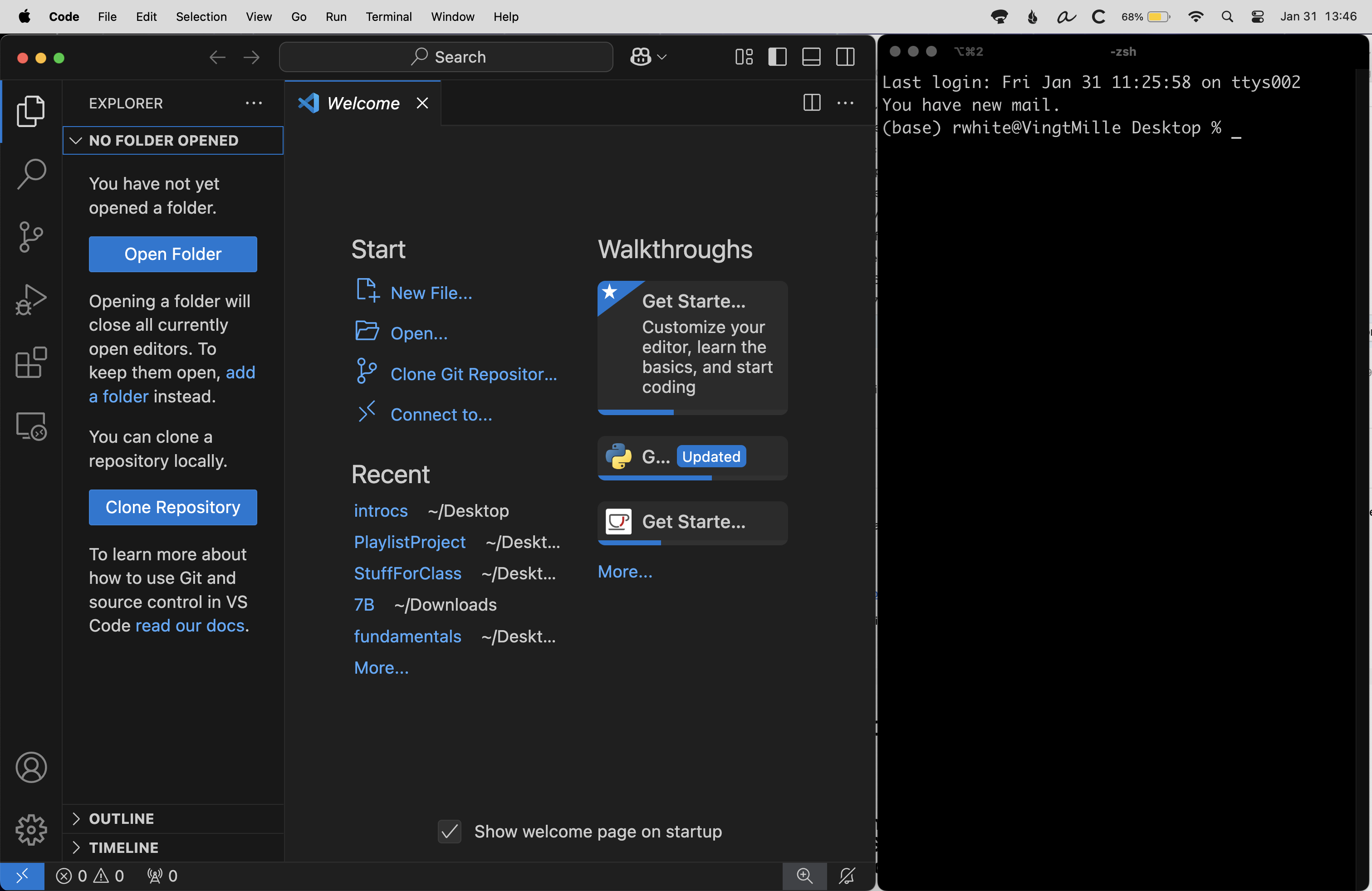Click the battery status in menu bar
1372x891 pixels.
(x=1146, y=17)
